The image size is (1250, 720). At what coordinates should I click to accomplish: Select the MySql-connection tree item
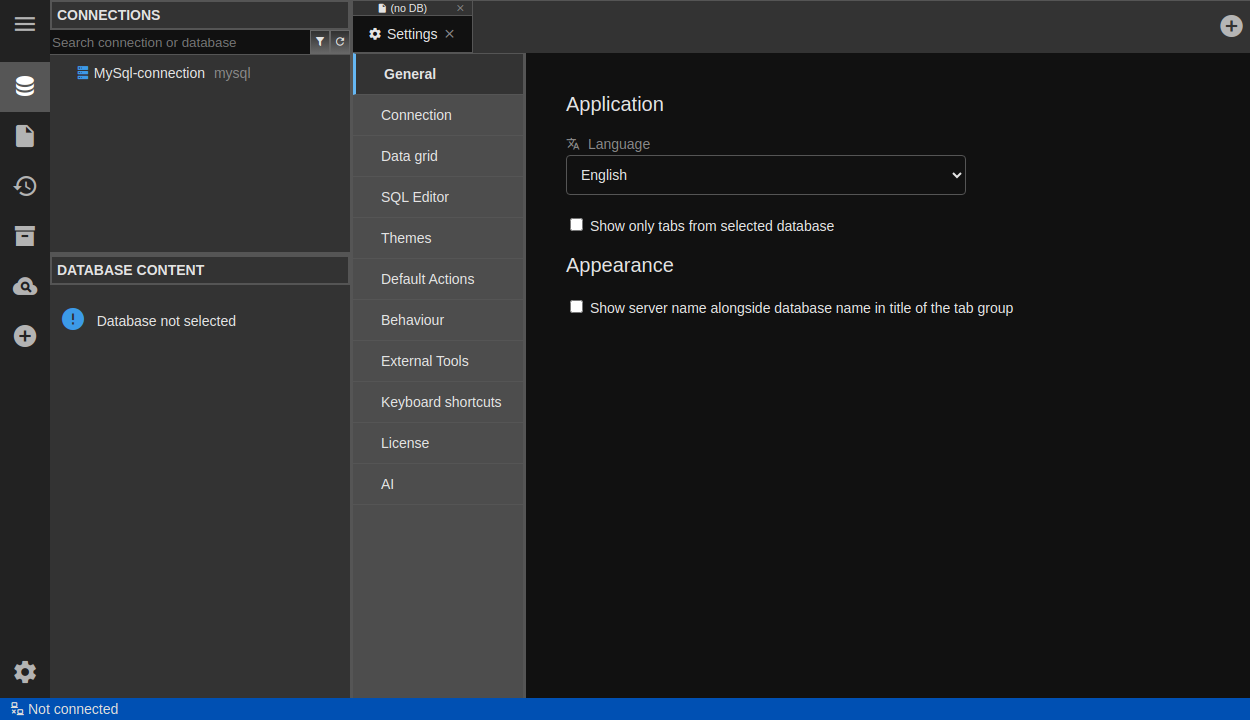coord(149,73)
